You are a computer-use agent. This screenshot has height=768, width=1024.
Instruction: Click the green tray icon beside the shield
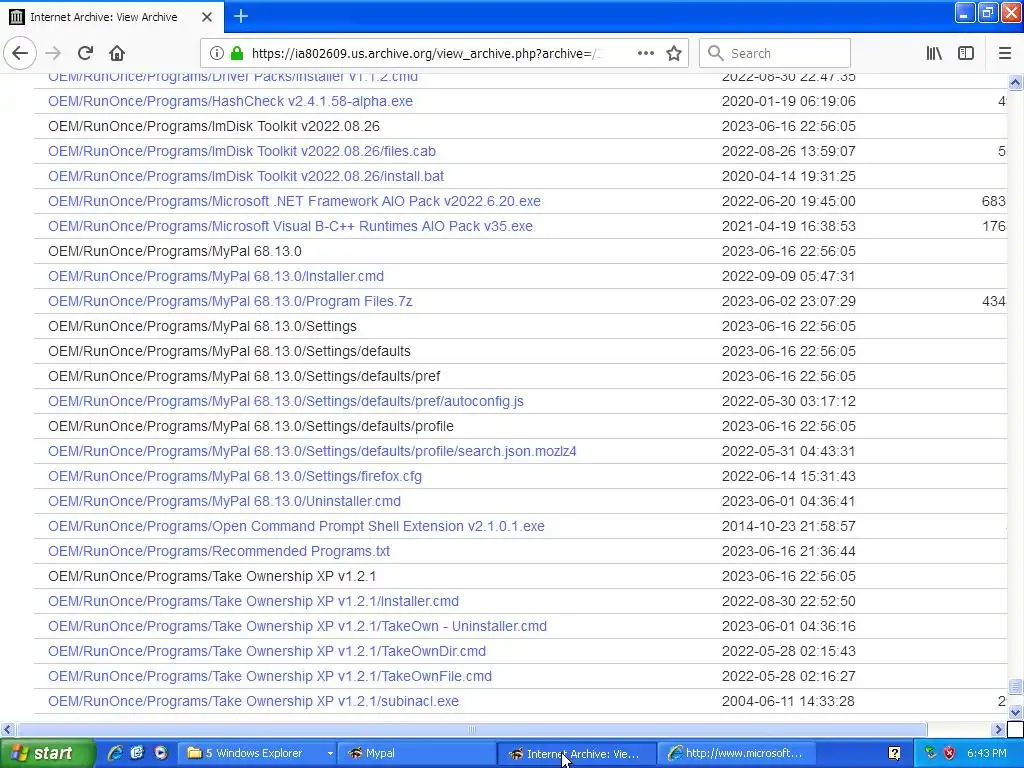tap(931, 753)
